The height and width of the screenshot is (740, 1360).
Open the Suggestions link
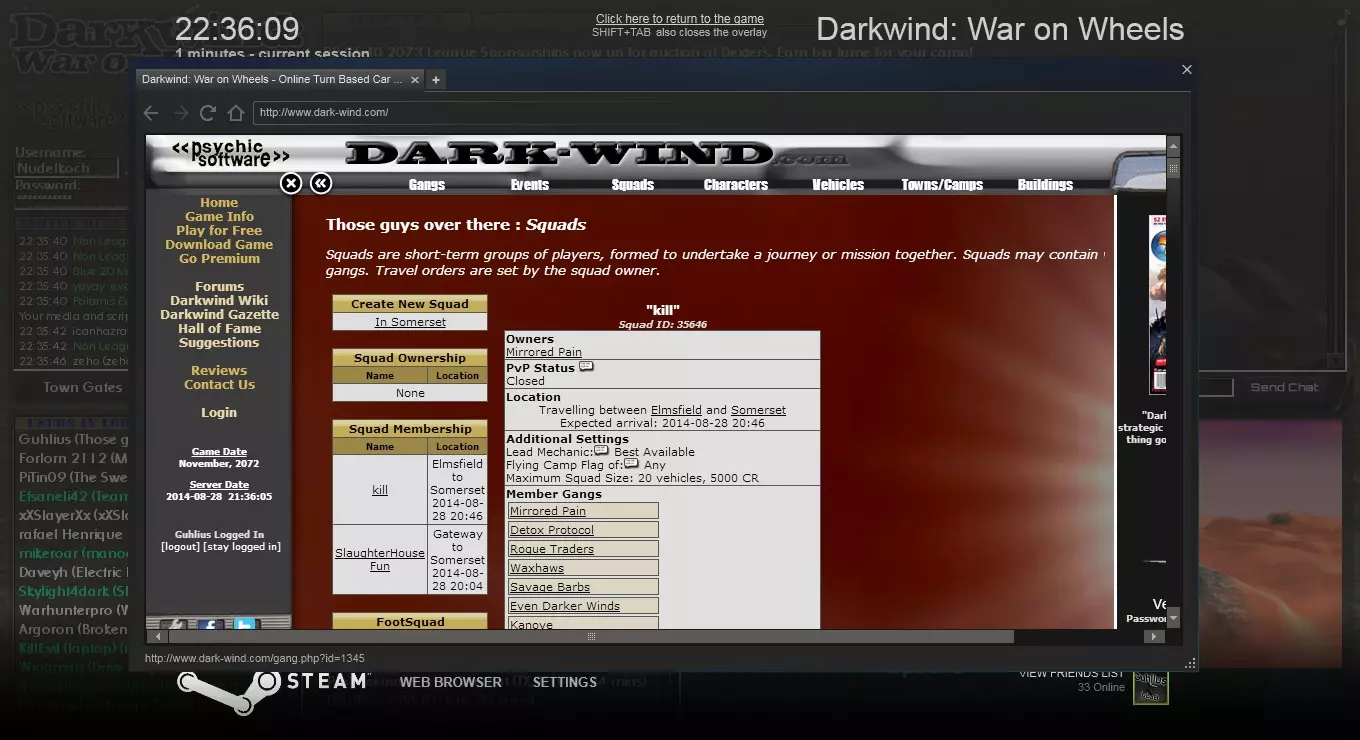click(219, 342)
